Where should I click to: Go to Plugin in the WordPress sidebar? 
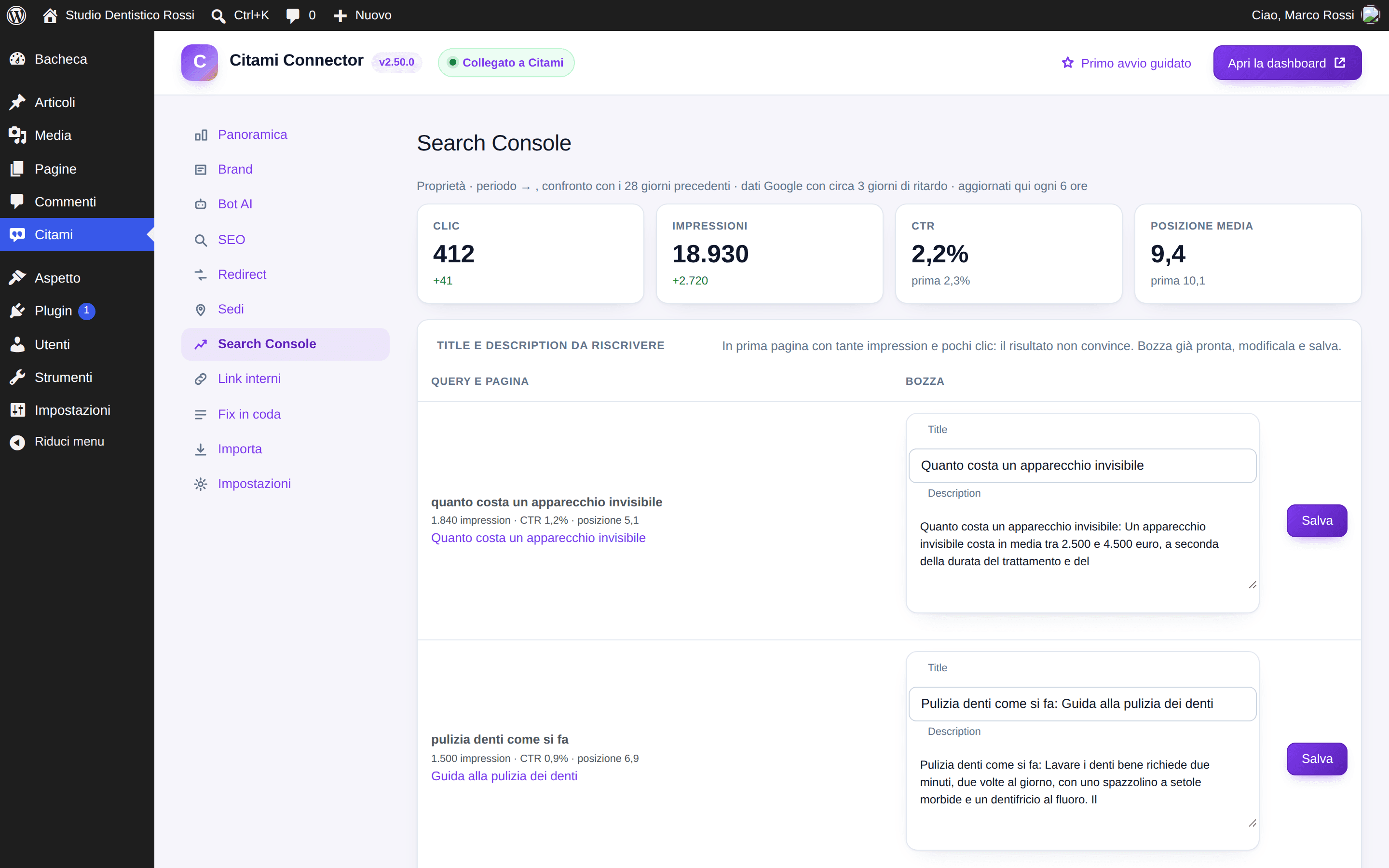click(77, 311)
